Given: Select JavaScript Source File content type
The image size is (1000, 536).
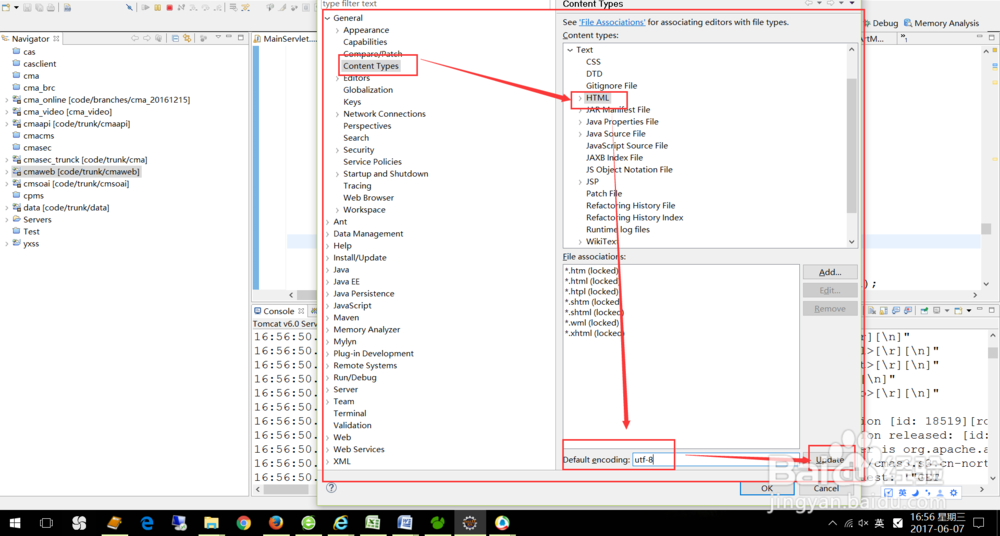Looking at the screenshot, I should (627, 145).
